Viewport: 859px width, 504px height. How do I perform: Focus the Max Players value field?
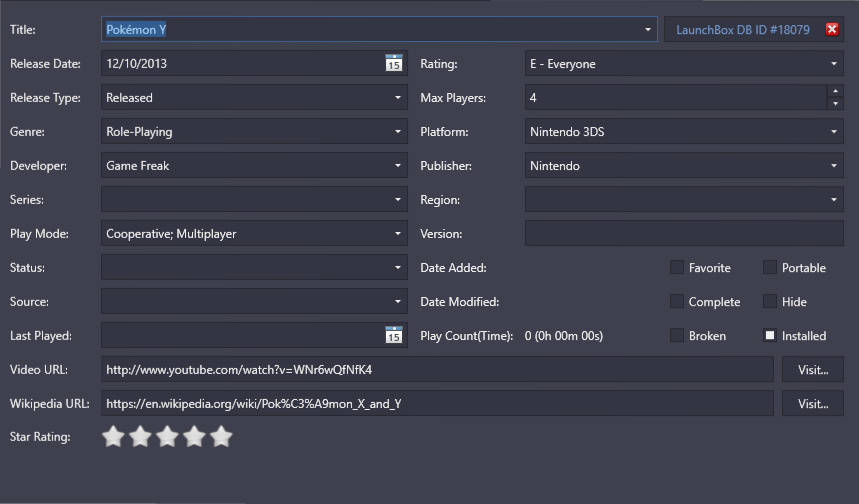tap(675, 98)
